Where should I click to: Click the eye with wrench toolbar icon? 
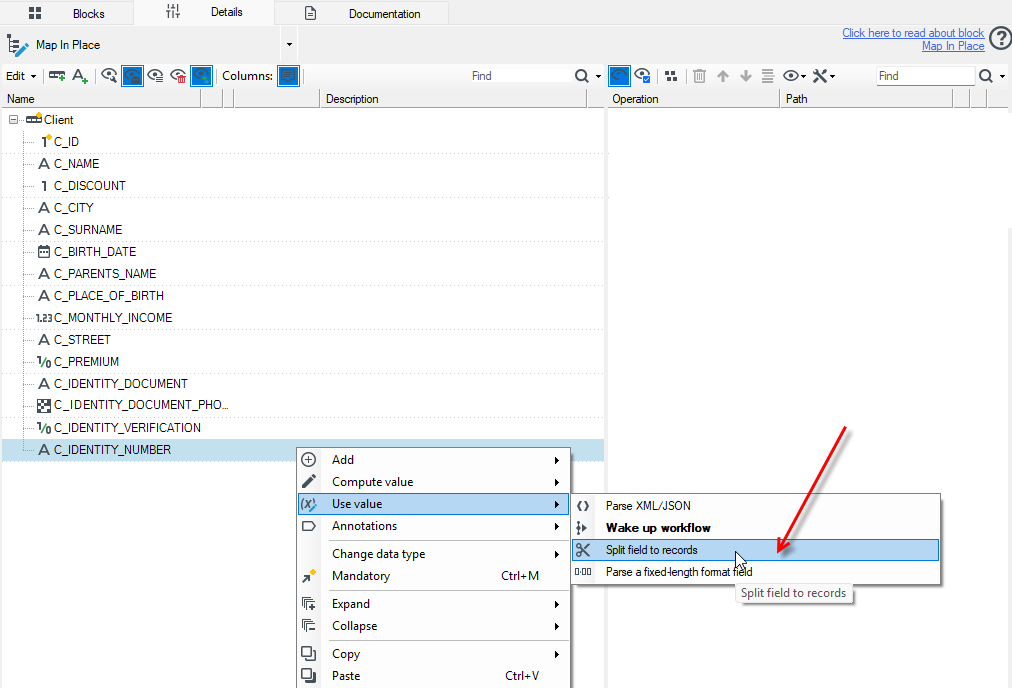[109, 76]
